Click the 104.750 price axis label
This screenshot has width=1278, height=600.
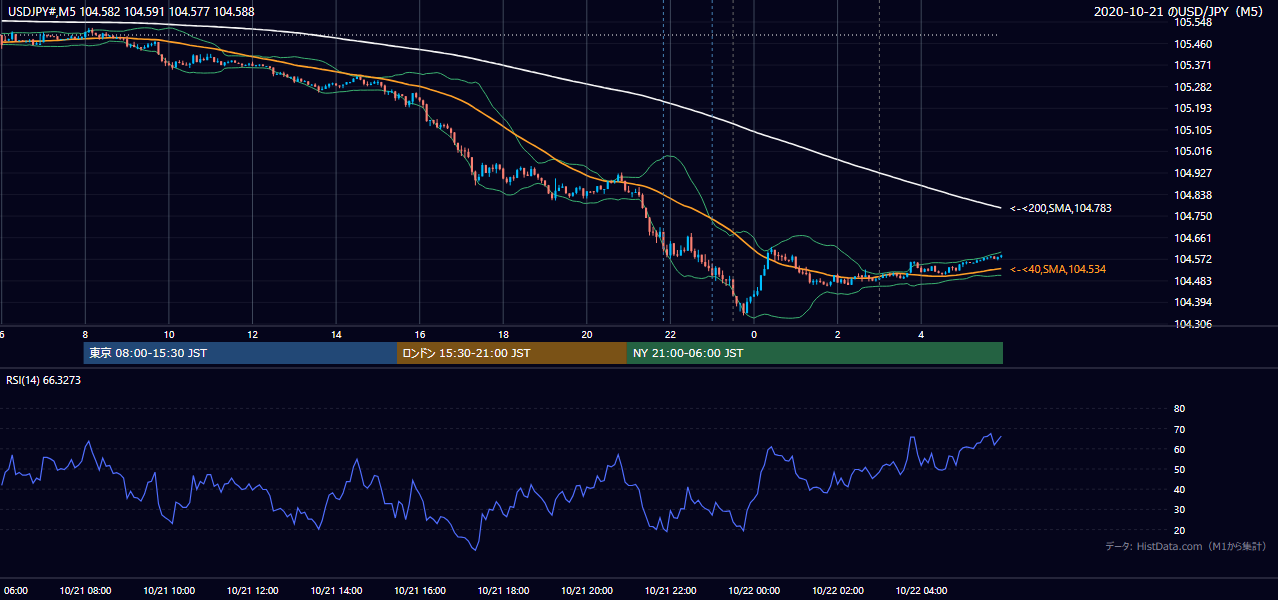coord(1193,216)
